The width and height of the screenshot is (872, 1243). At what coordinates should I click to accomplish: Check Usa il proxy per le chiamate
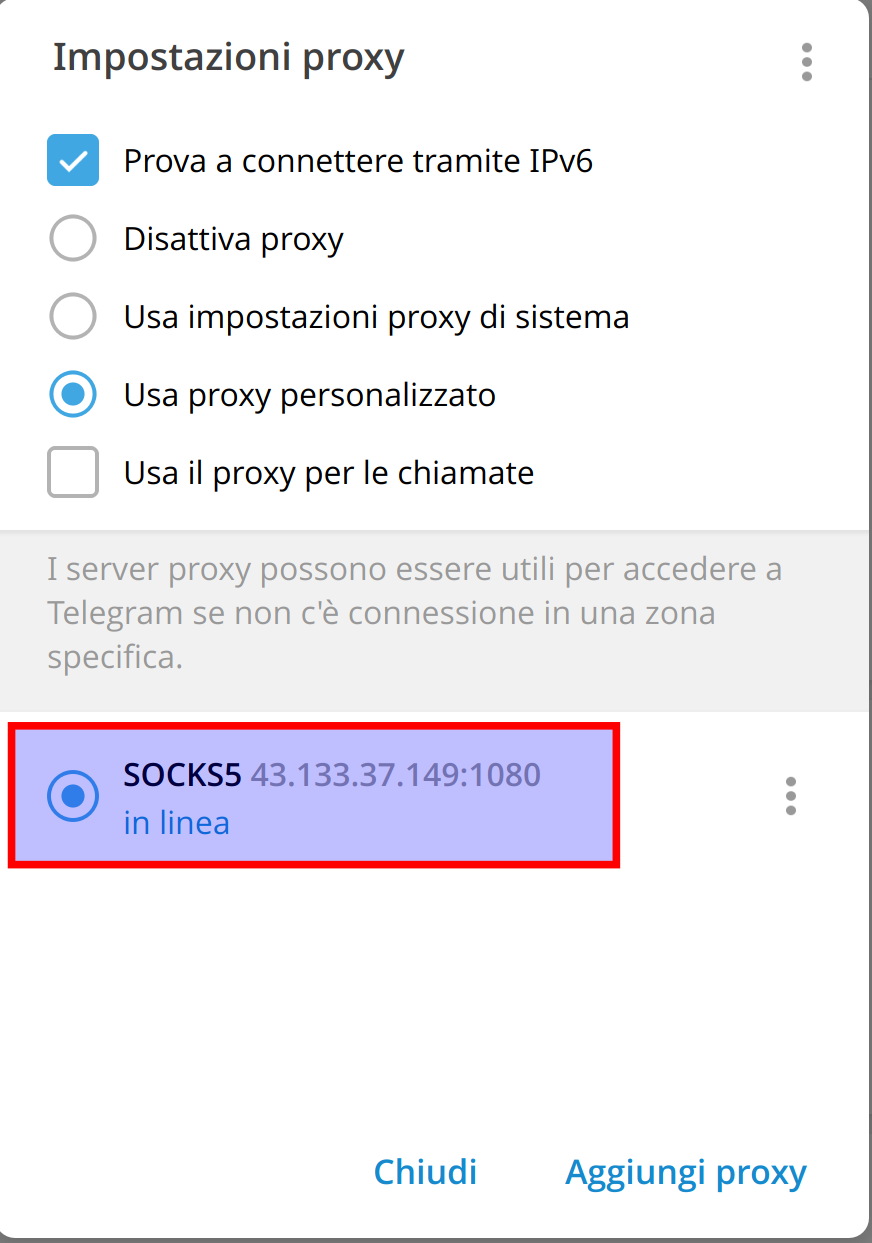(73, 472)
